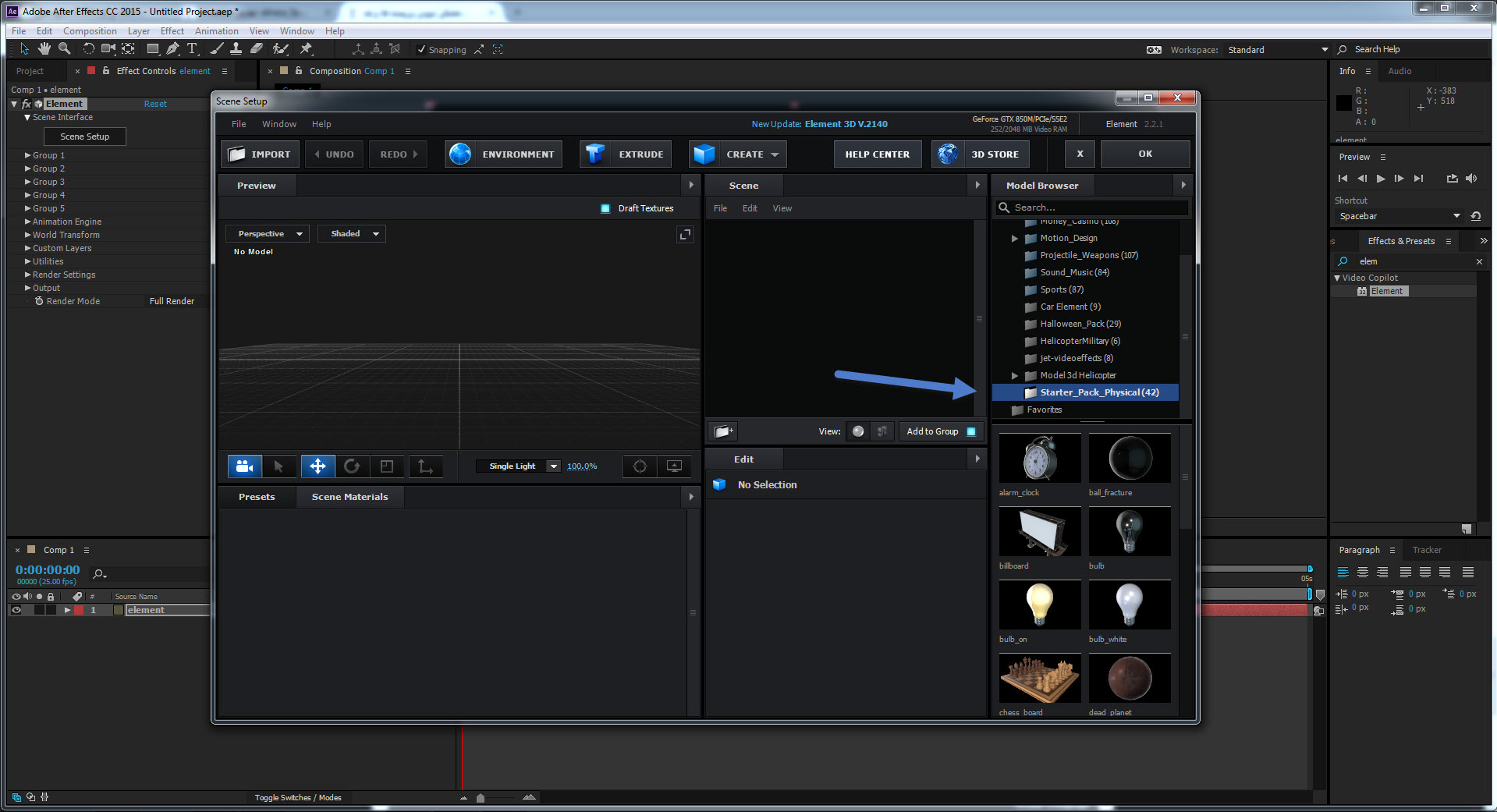
Task: Click the new folder icon in Scene panel
Action: [722, 431]
